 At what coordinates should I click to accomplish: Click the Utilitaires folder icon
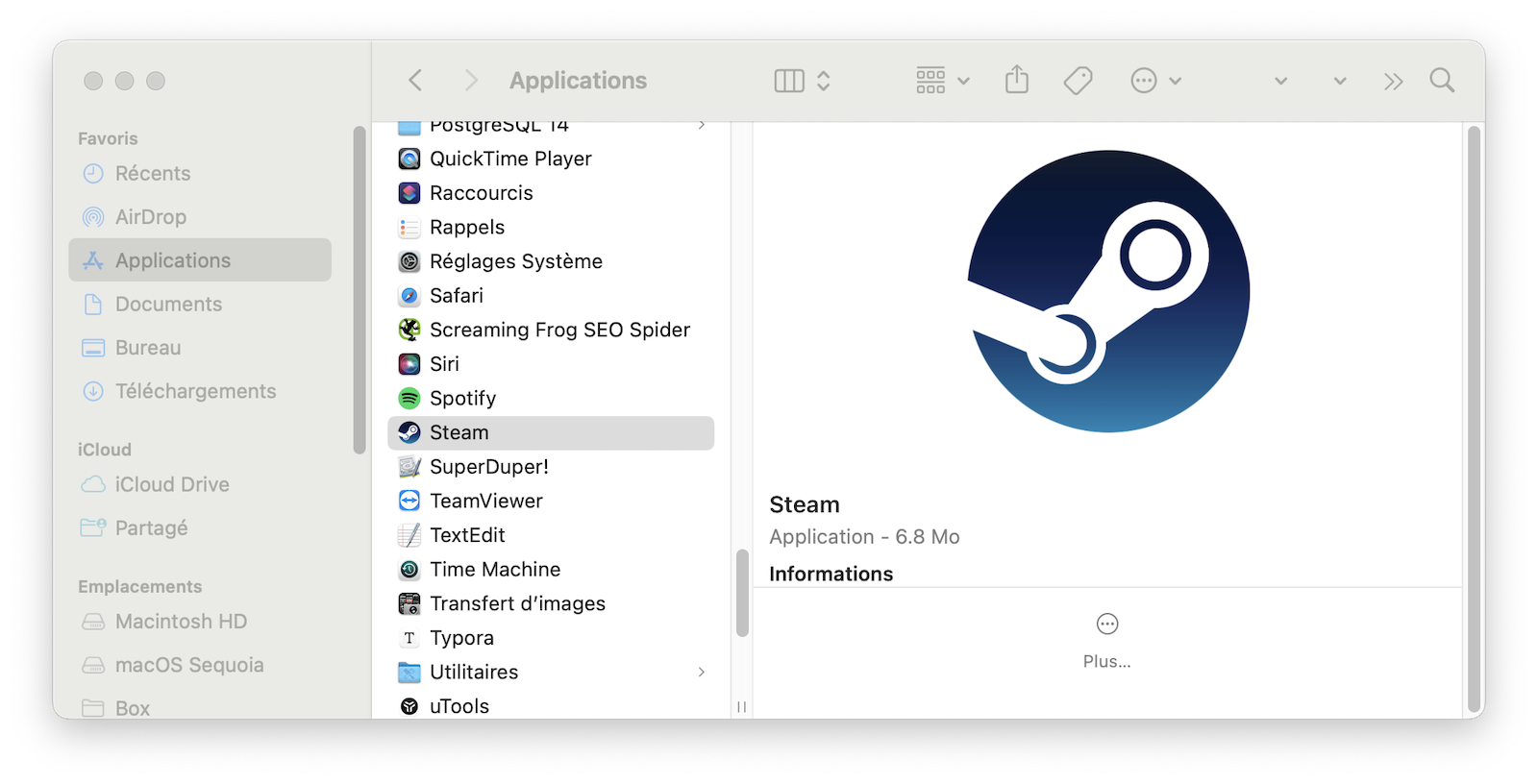[409, 673]
